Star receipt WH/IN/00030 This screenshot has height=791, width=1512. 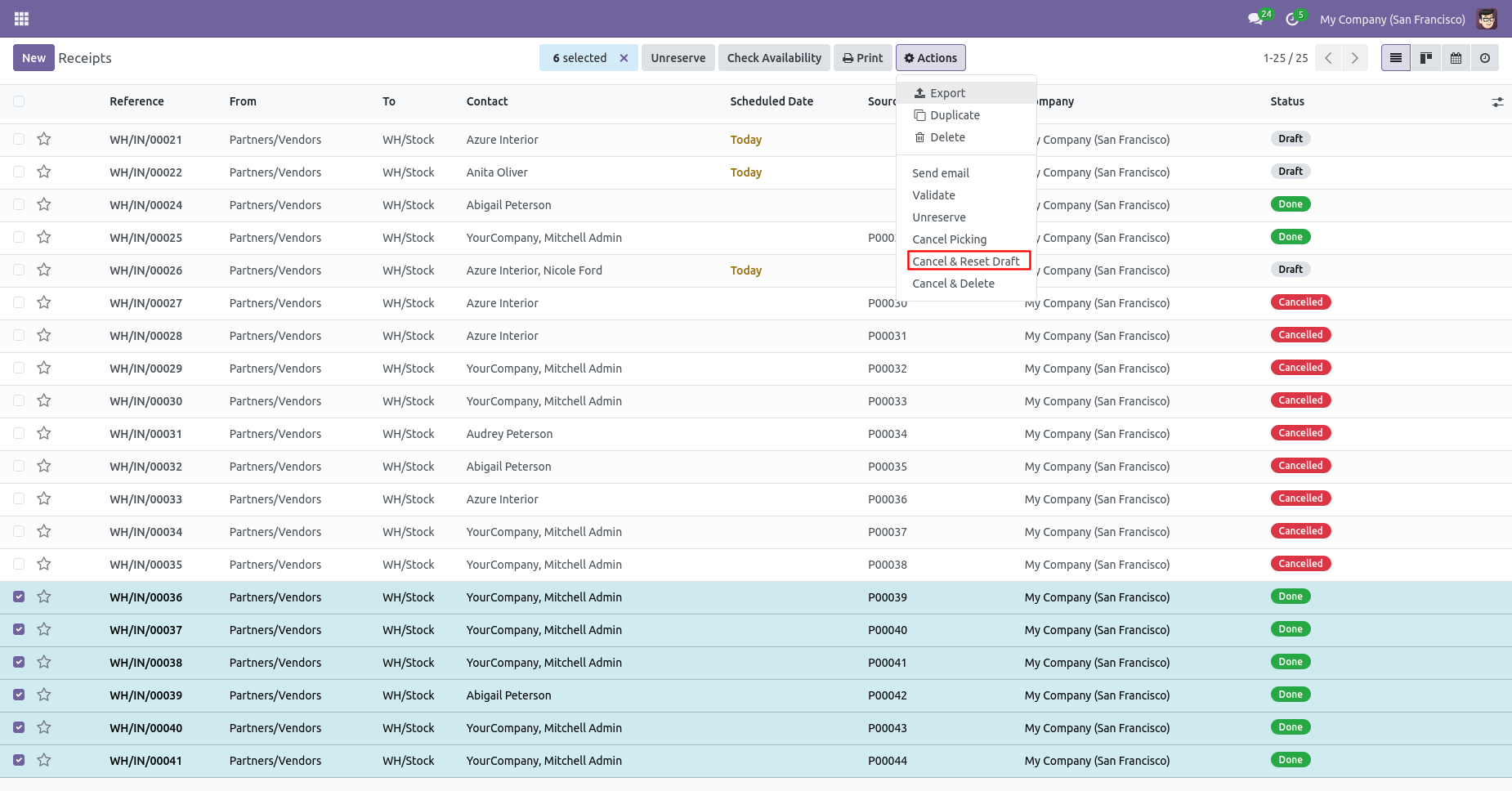[x=44, y=400]
